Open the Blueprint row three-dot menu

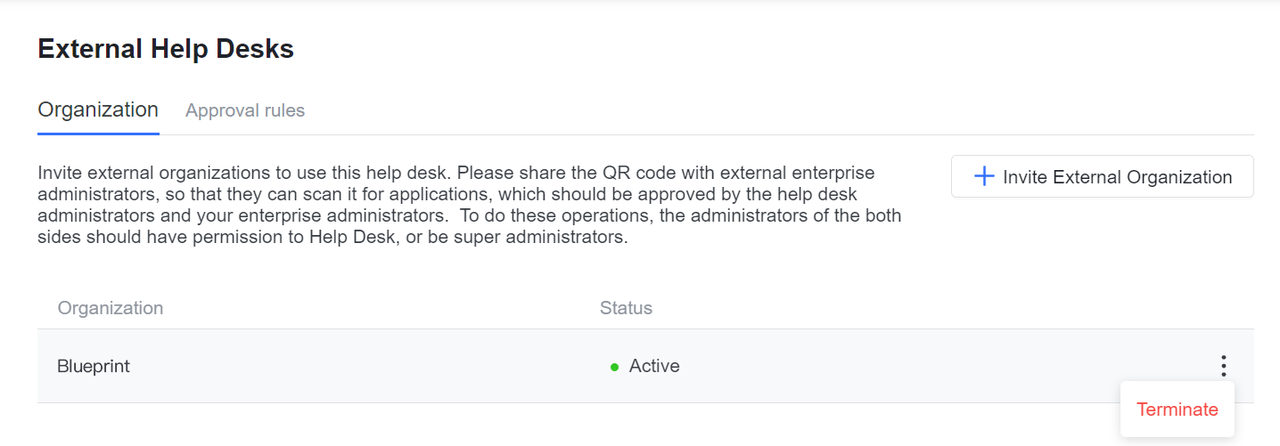coord(1223,366)
